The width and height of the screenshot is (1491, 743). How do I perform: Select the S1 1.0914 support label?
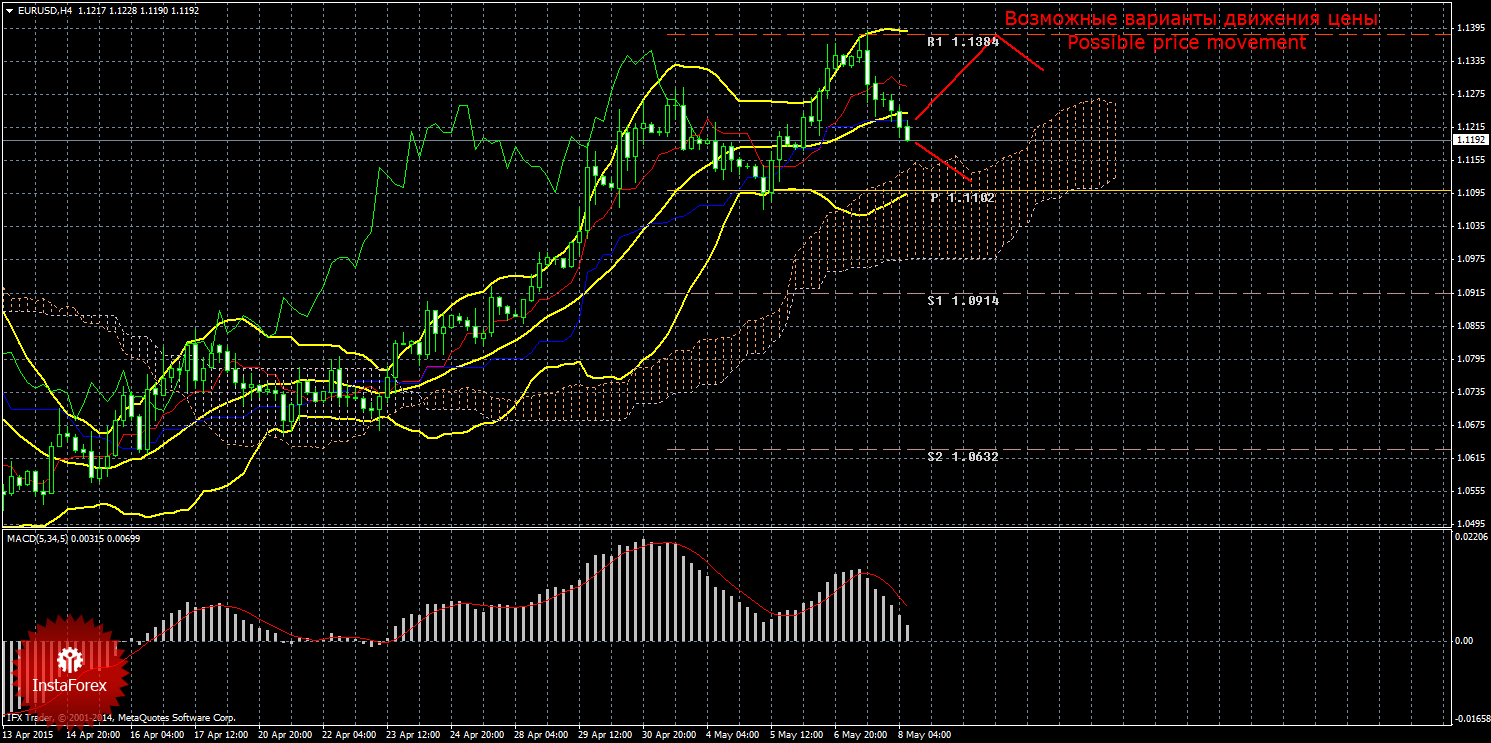click(x=963, y=300)
